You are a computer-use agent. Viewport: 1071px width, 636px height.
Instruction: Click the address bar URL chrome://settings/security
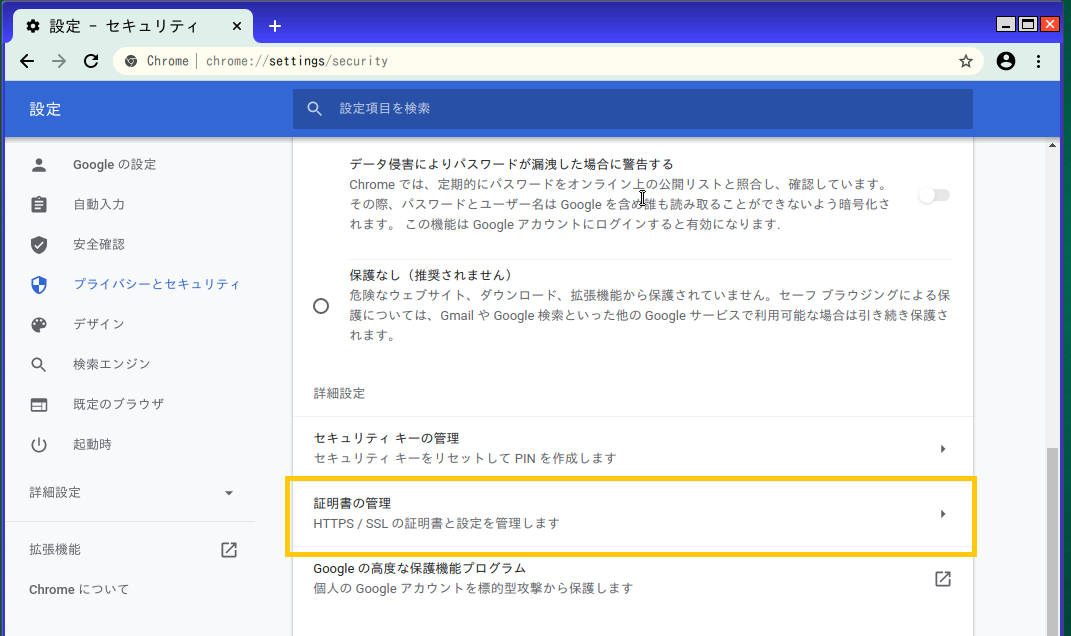296,61
